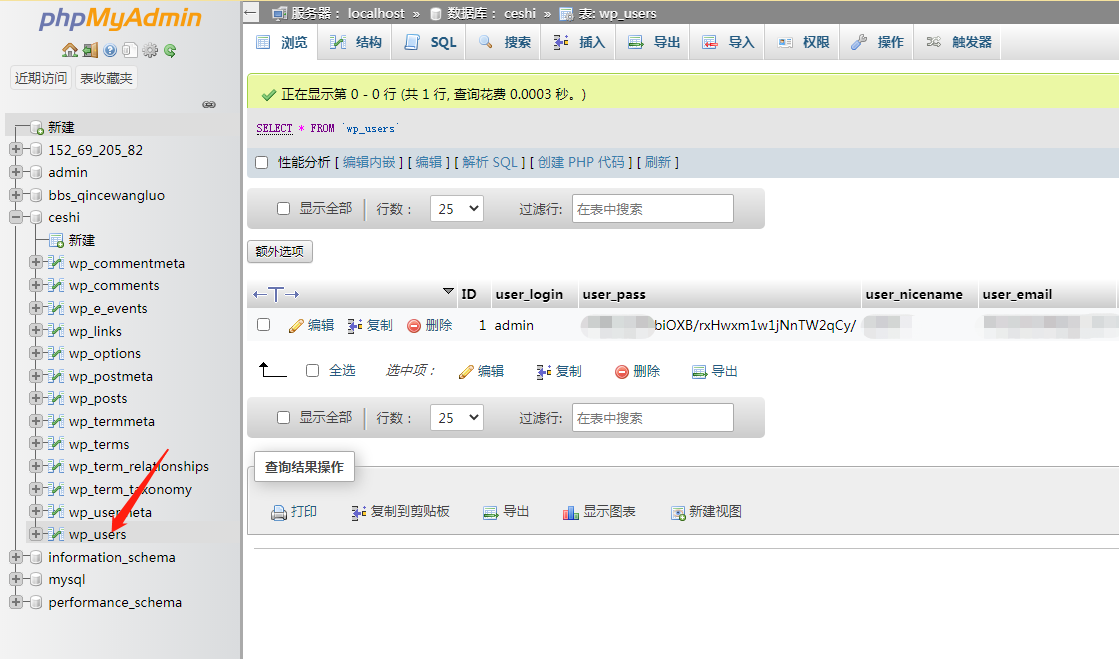The width and height of the screenshot is (1119, 659).
Task: Open the 插入 tab
Action: 579,42
